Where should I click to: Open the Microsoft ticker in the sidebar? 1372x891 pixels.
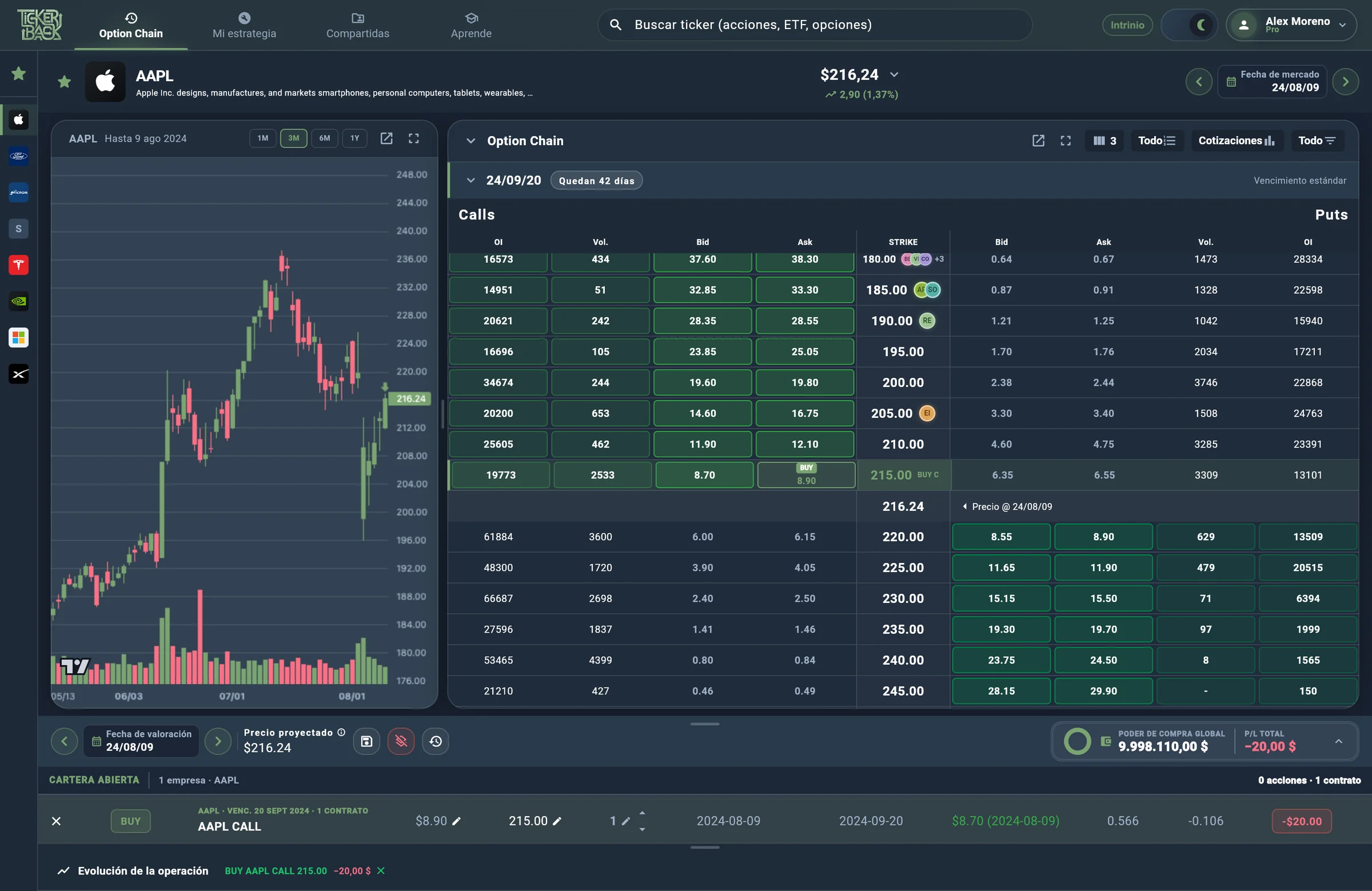pyautogui.click(x=19, y=338)
